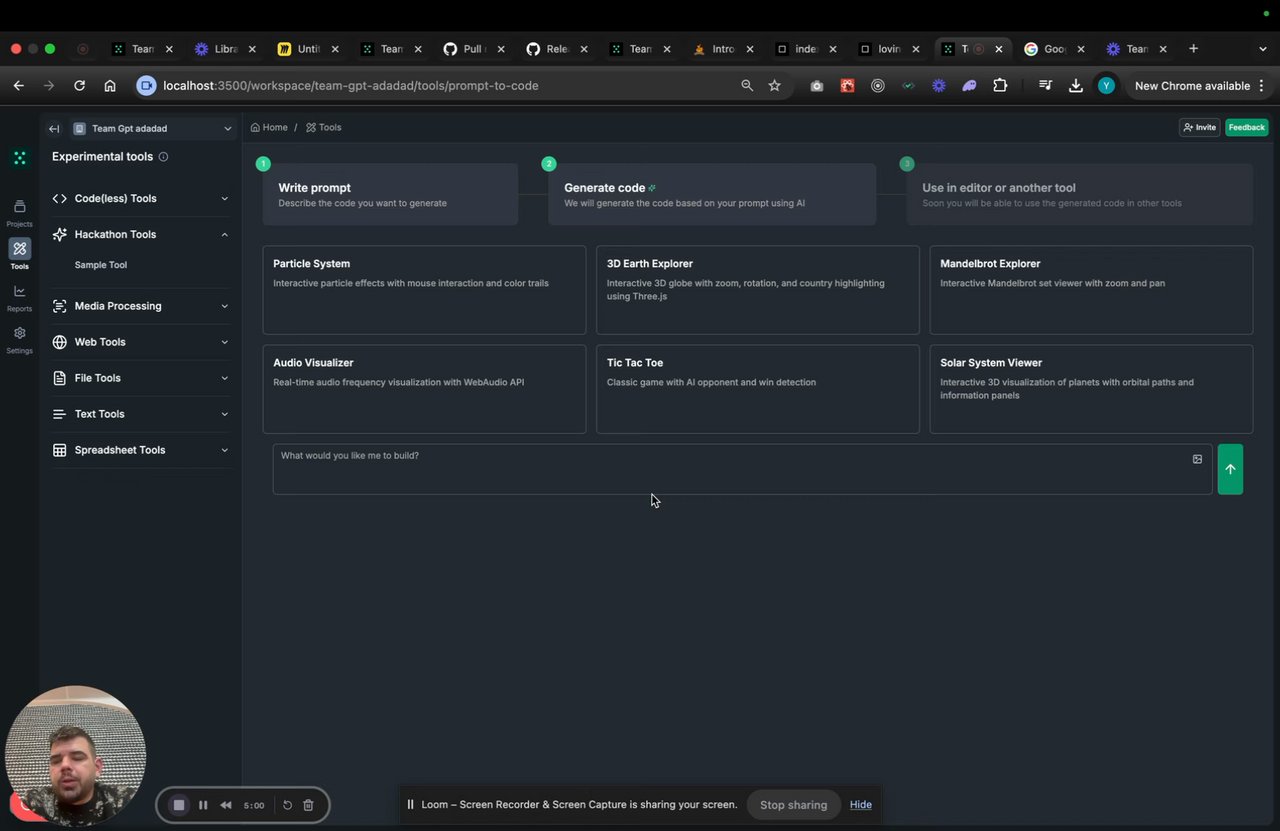Select the Particle System example card
The height and width of the screenshot is (831, 1280).
pos(424,290)
